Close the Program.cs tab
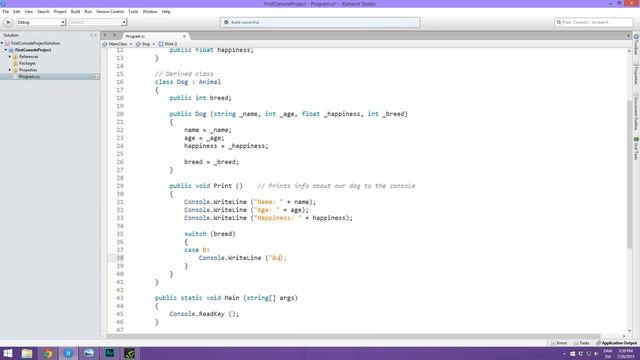Image resolution: width=640 pixels, height=360 pixels. pos(184,36)
